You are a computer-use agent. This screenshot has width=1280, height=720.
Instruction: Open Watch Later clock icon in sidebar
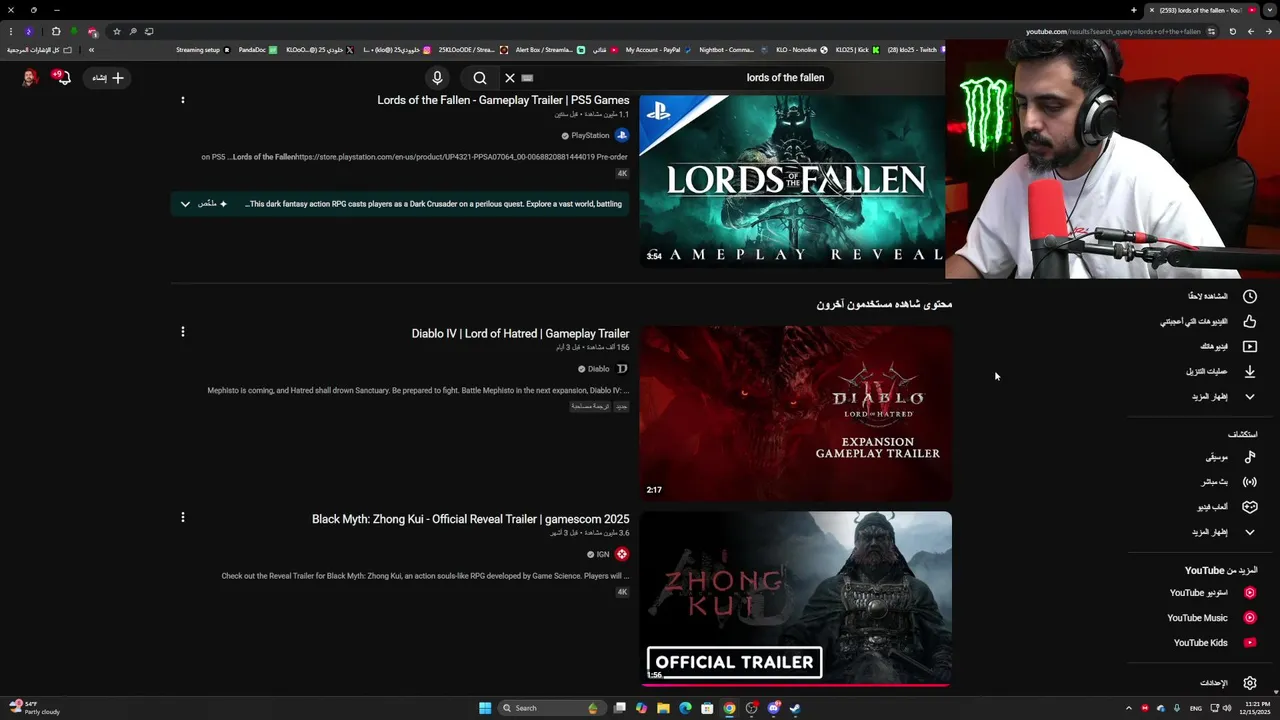click(1250, 297)
